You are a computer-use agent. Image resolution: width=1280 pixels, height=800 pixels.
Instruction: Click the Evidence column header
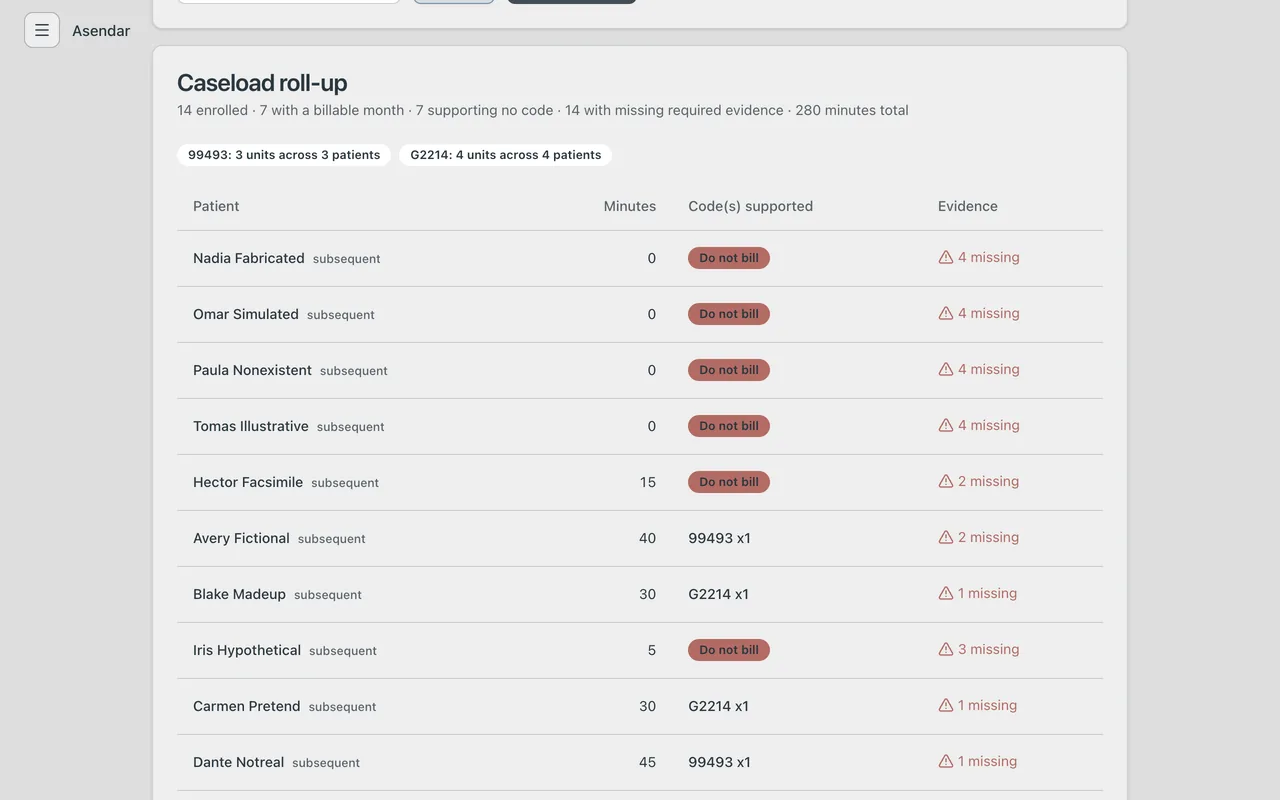click(x=968, y=206)
